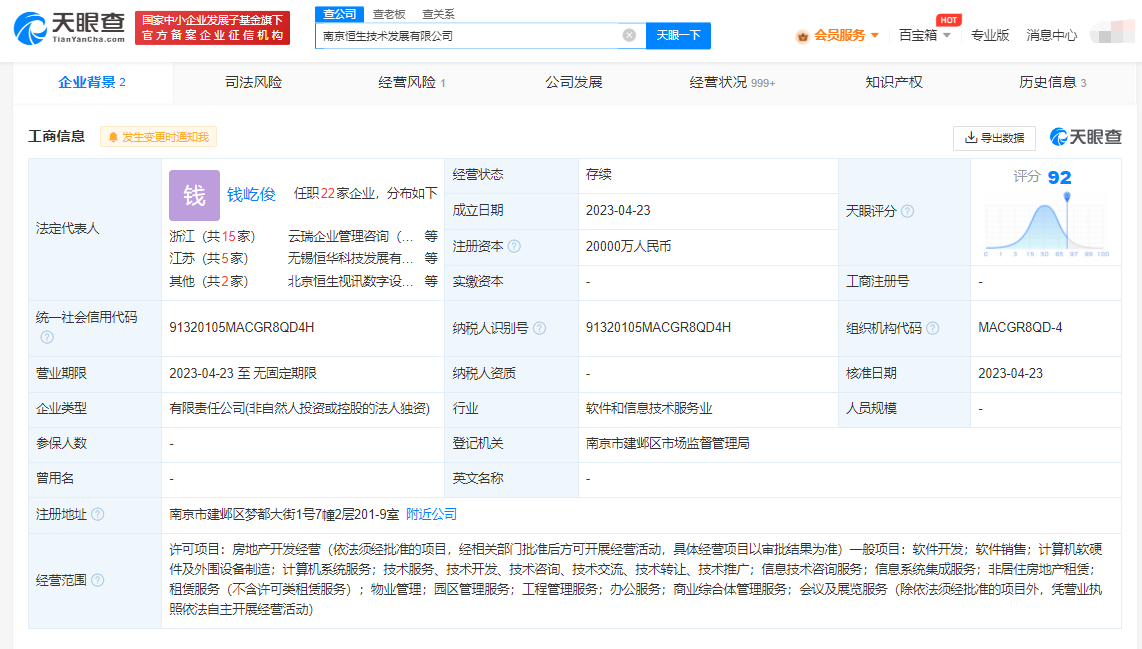Click the 等 link on the 其他 row

click(431, 281)
